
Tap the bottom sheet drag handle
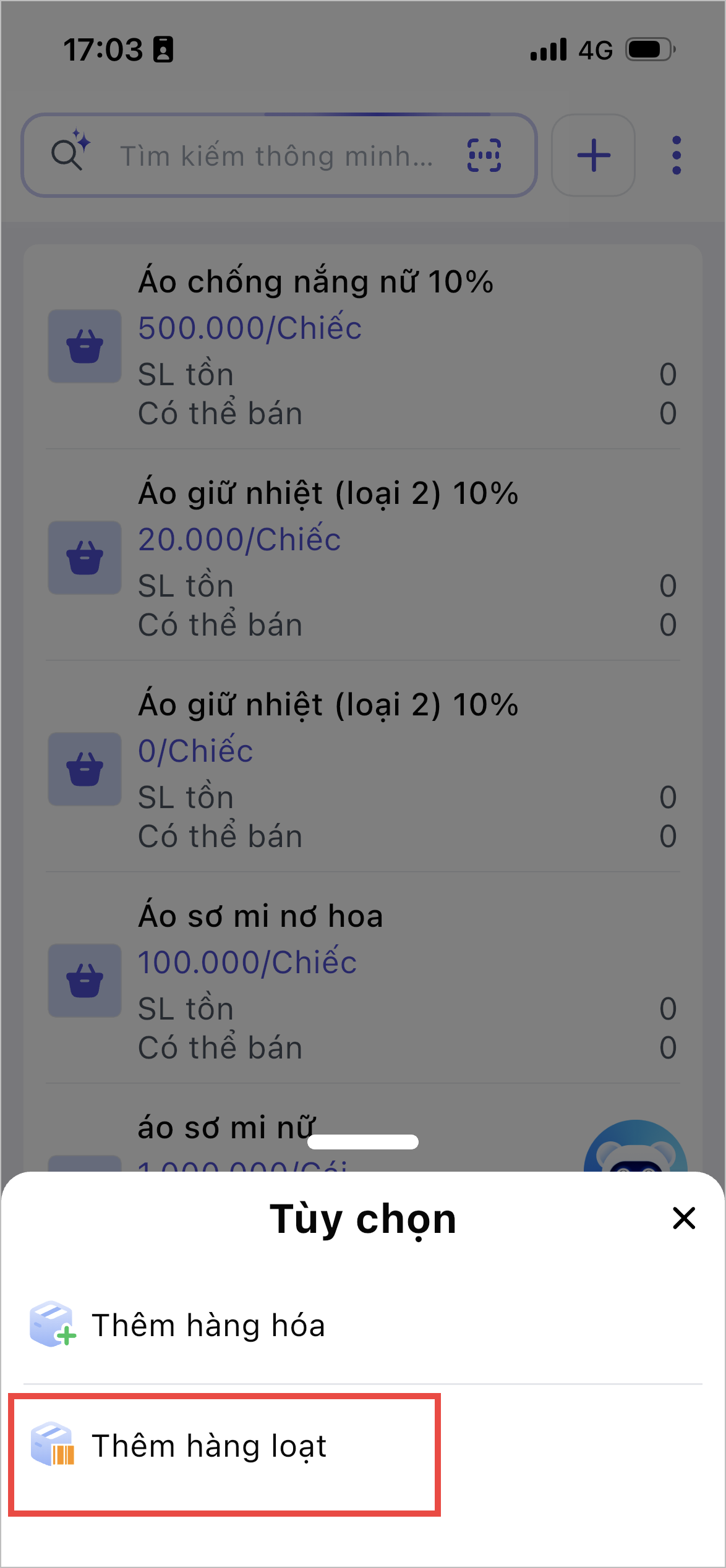363,1142
